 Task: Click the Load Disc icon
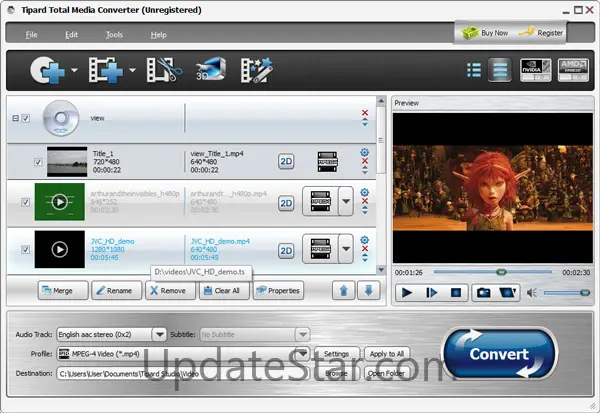tap(47, 70)
